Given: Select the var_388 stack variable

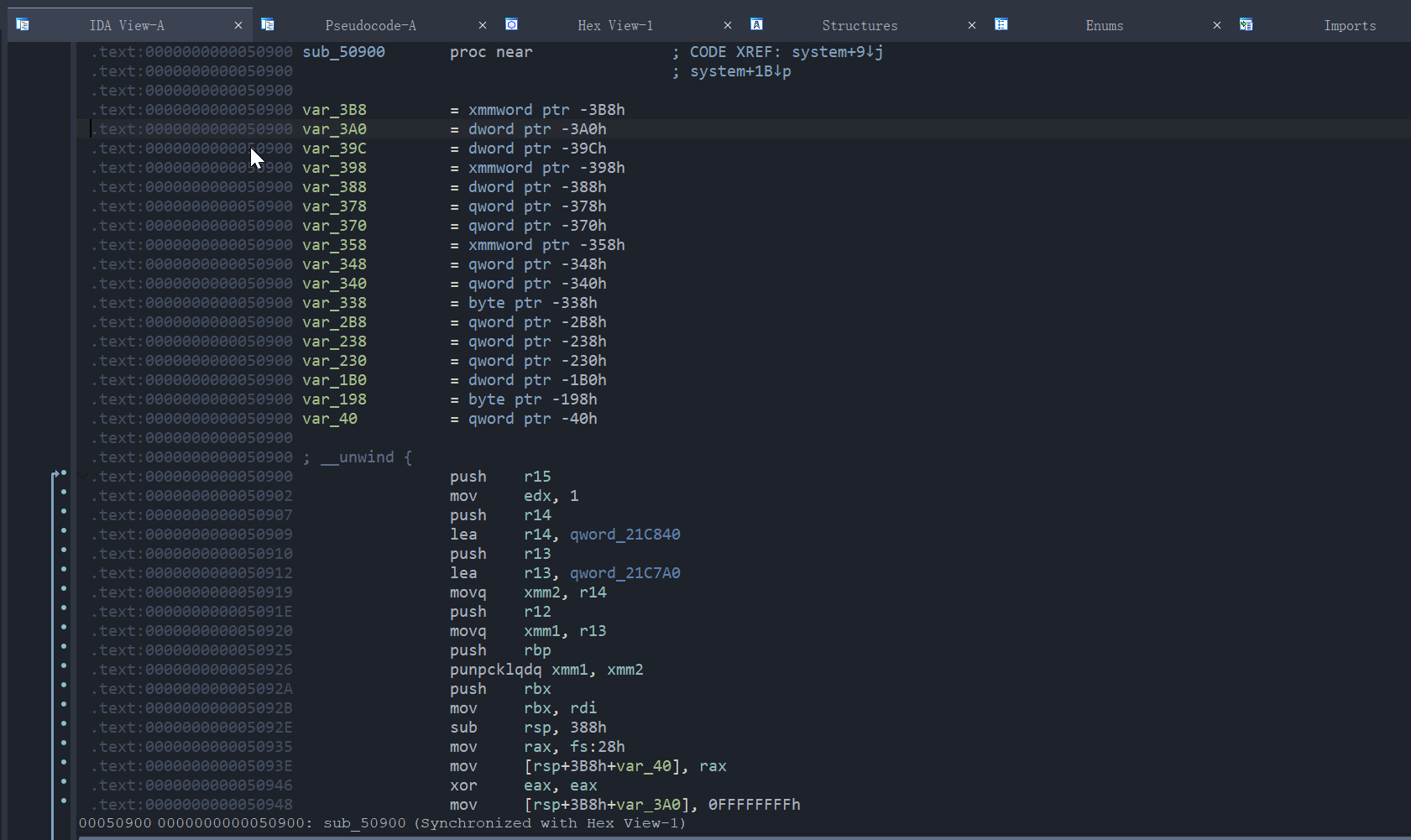Looking at the screenshot, I should pos(334,187).
